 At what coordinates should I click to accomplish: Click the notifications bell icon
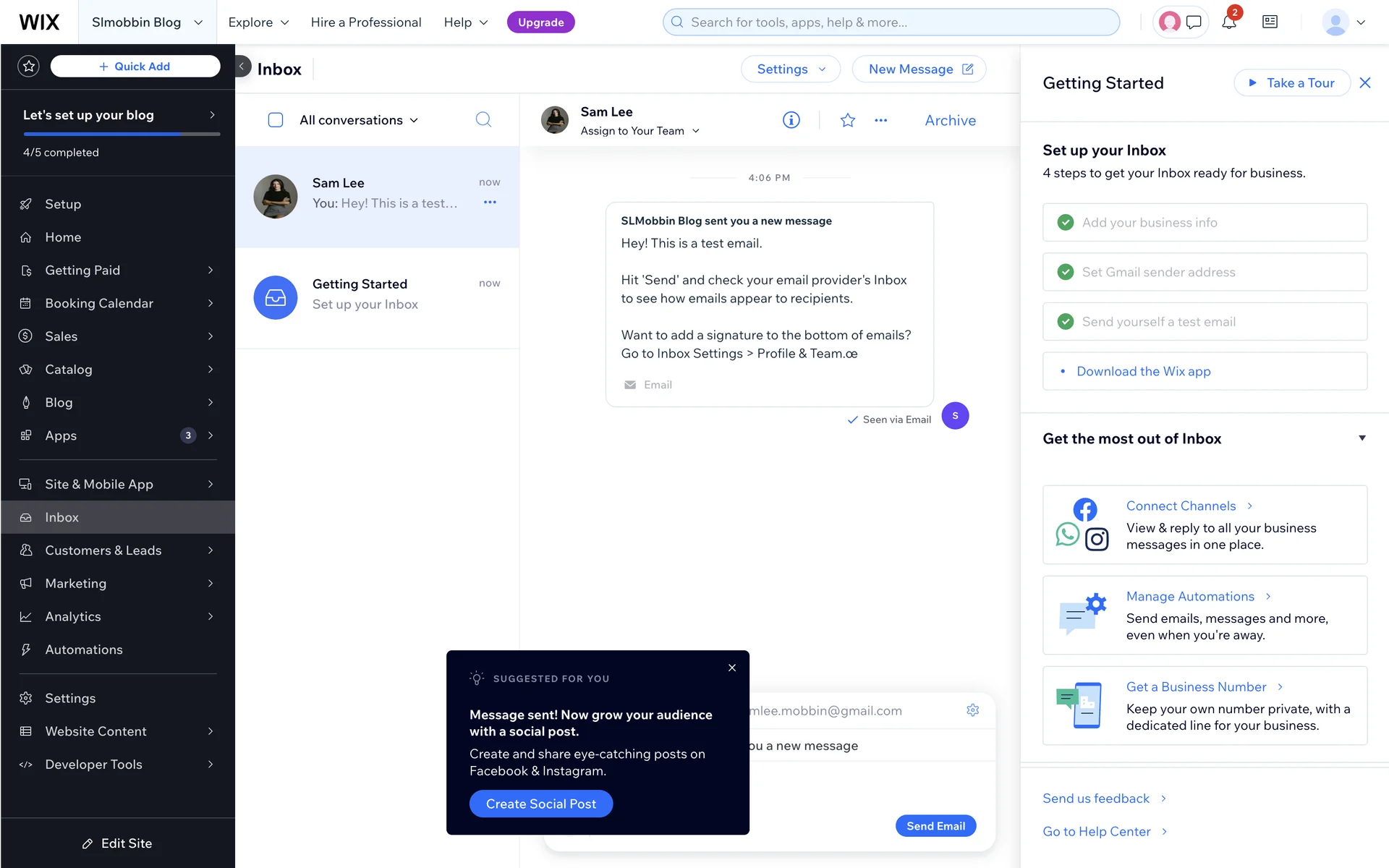click(1228, 22)
